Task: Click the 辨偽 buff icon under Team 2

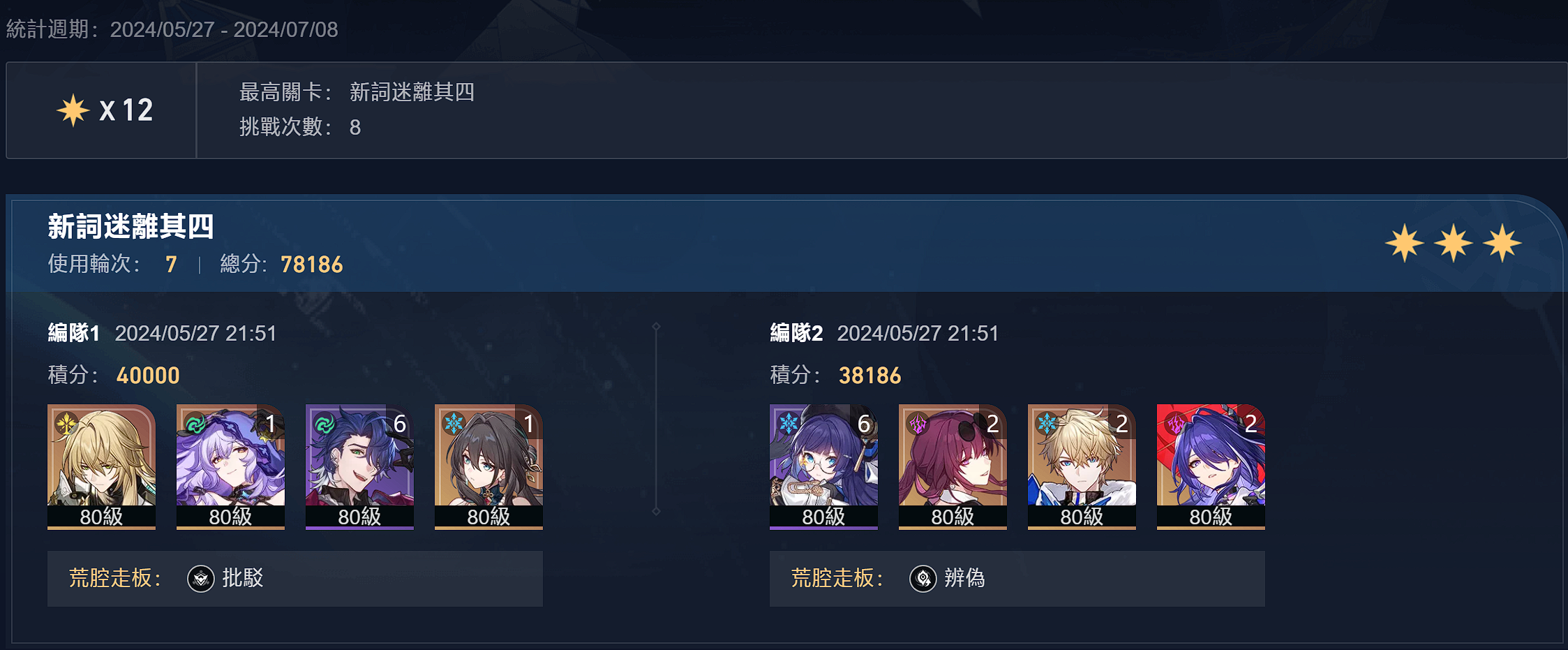Action: (923, 578)
